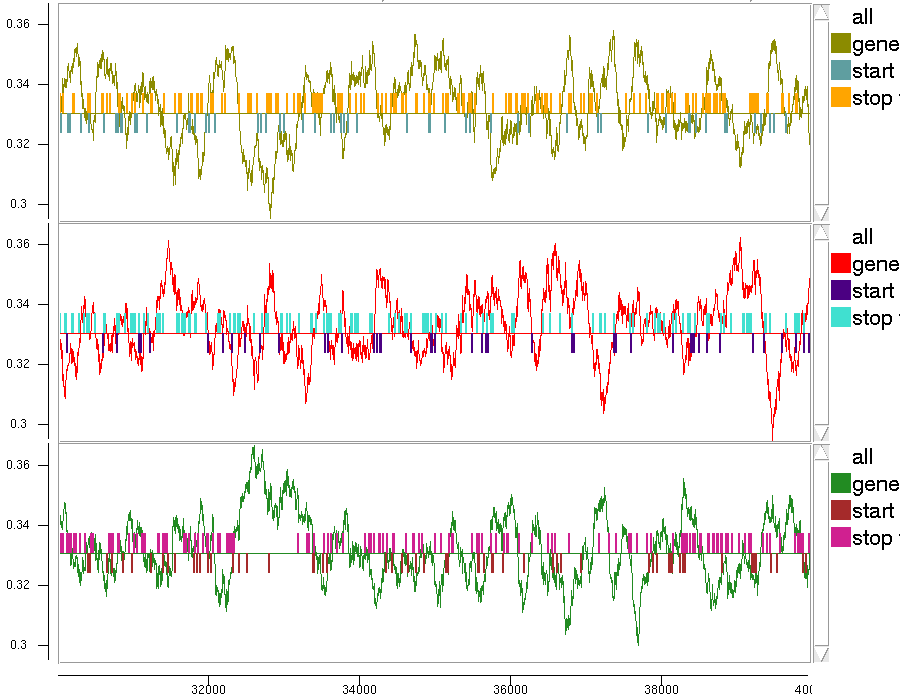This screenshot has height=700, width=900.
Task: Click the top panel vertical scrollbar track
Action: point(821,112)
